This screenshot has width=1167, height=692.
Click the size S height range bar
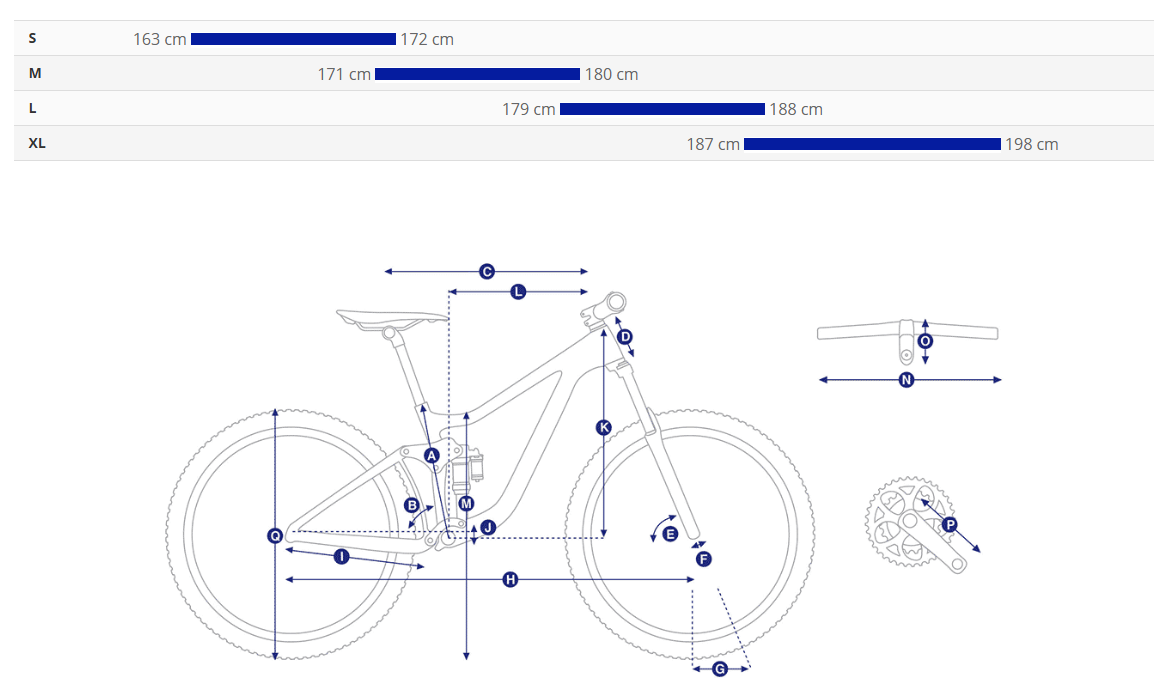293,39
